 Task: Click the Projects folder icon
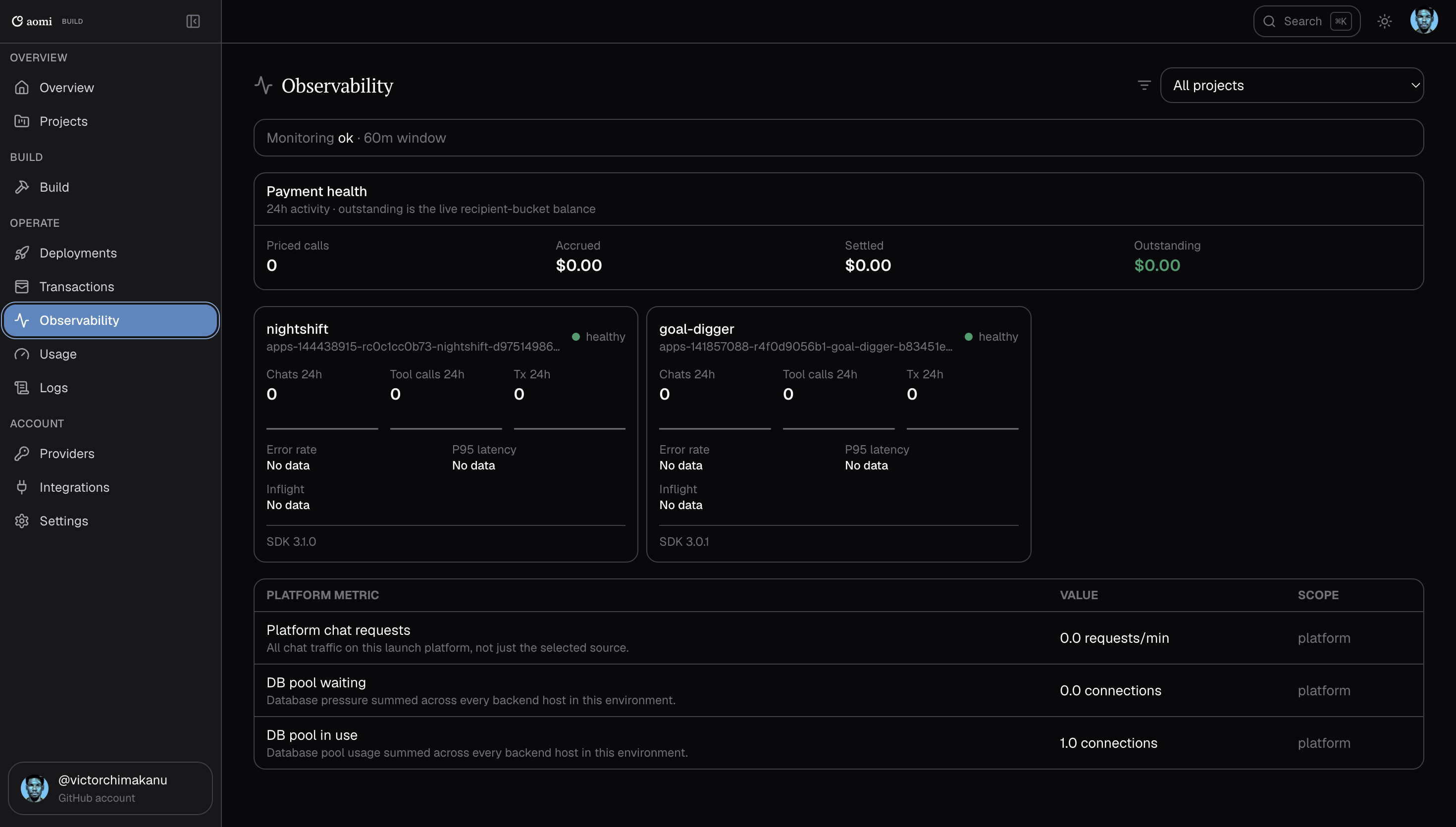(22, 121)
